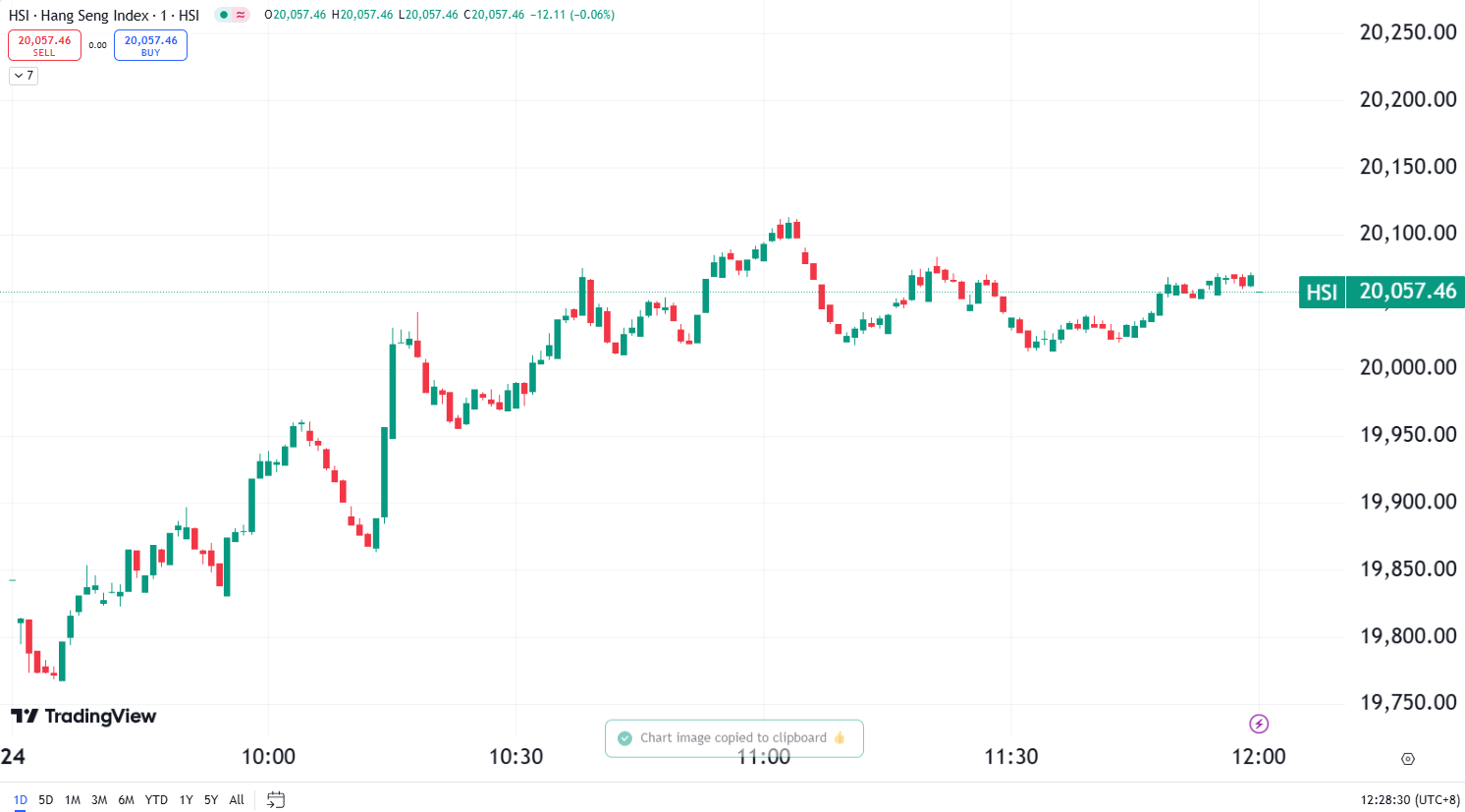Open the HSI Hang Seng Index symbol title

[x=104, y=15]
